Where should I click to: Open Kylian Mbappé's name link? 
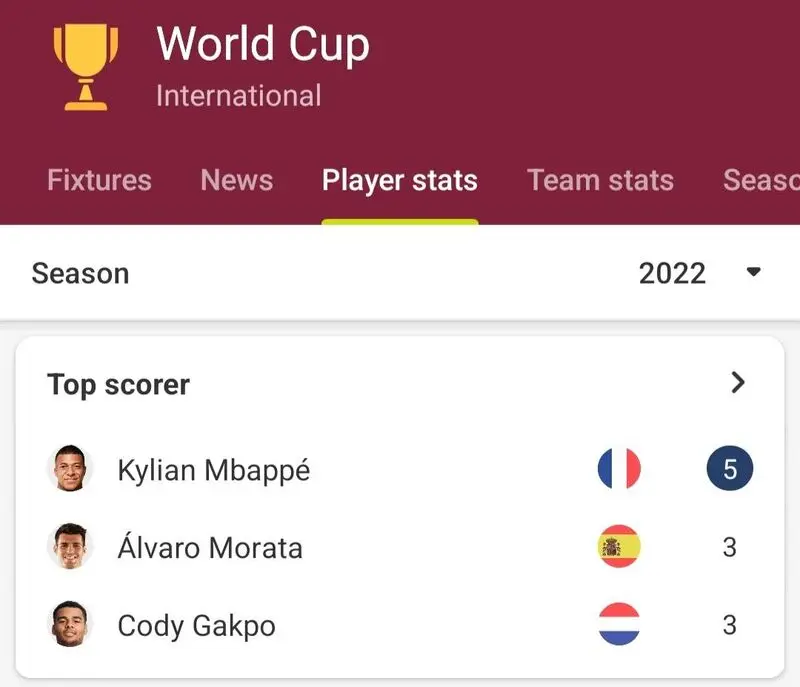(x=214, y=470)
